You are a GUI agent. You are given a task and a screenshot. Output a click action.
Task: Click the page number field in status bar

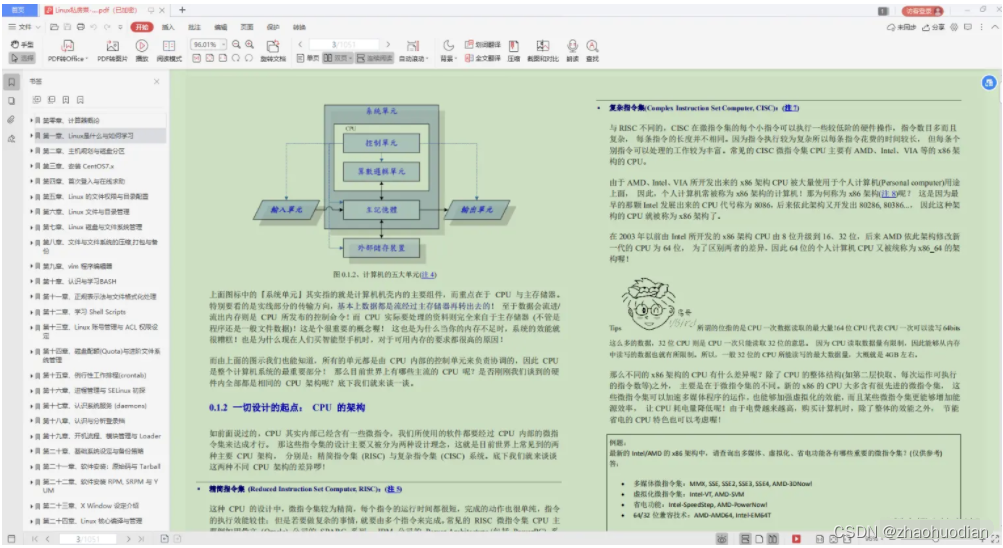pyautogui.click(x=88, y=539)
